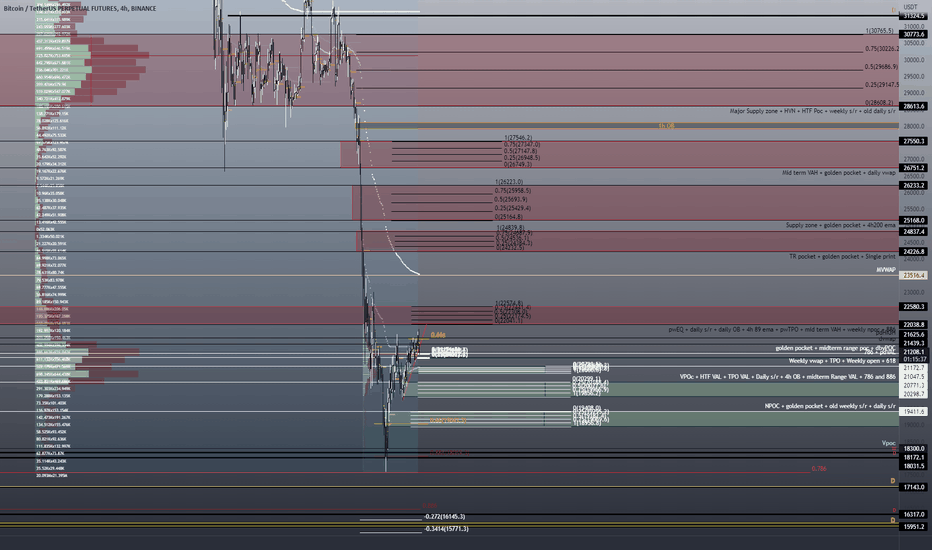
Task: Click the 0.5(29686.9) fib level label
Action: pos(881,67)
